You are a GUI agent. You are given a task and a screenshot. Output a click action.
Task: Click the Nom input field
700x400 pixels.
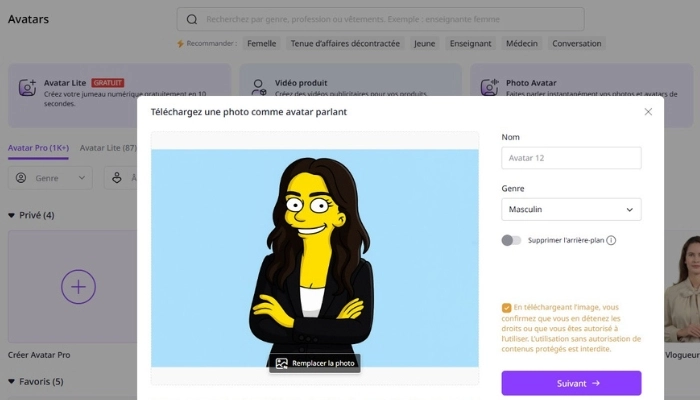pos(571,158)
